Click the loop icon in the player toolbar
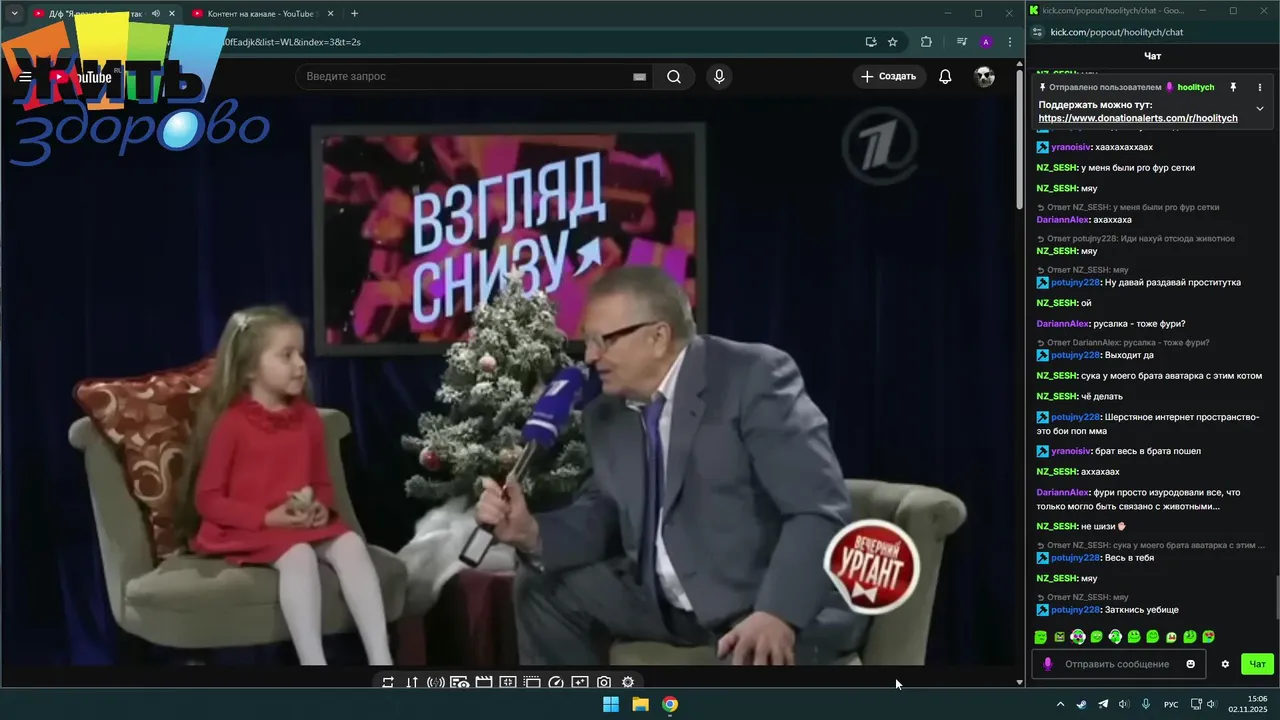1280x720 pixels. click(x=388, y=682)
